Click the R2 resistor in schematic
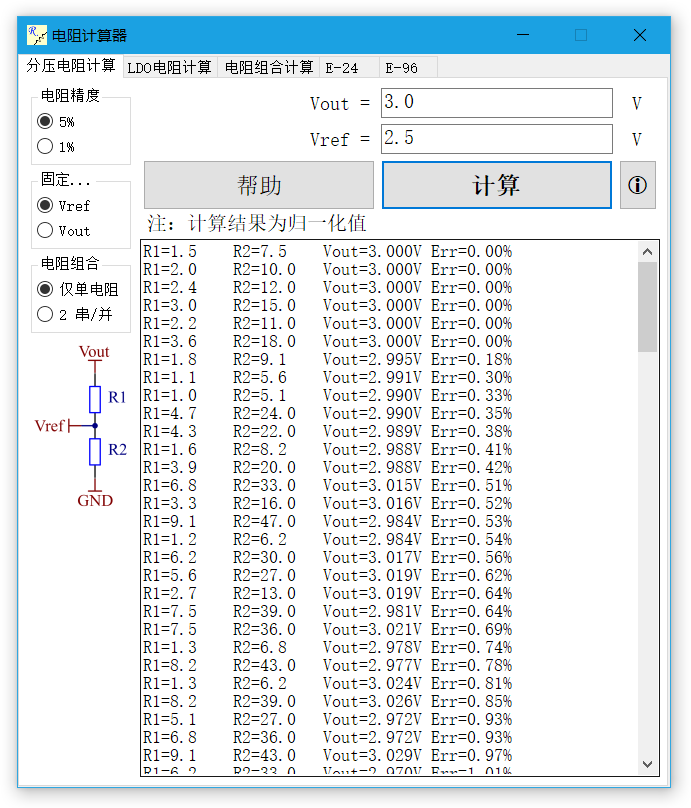This screenshot has height=808, width=691. pos(95,451)
